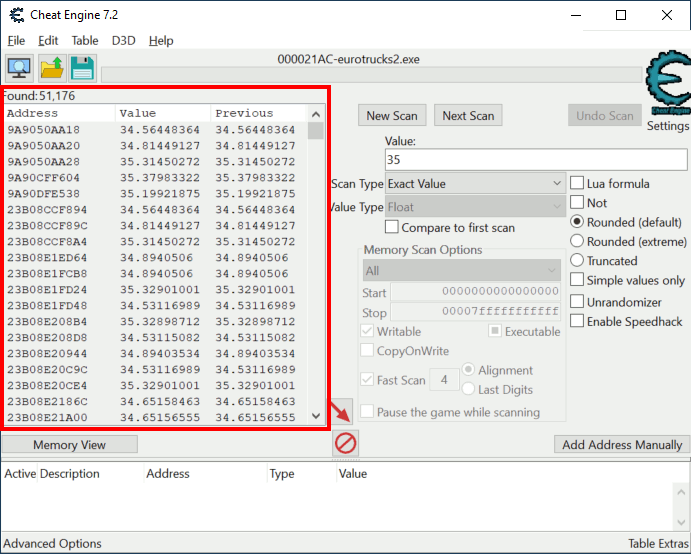Enable Simple values only checkbox
The height and width of the screenshot is (554, 691).
577,280
